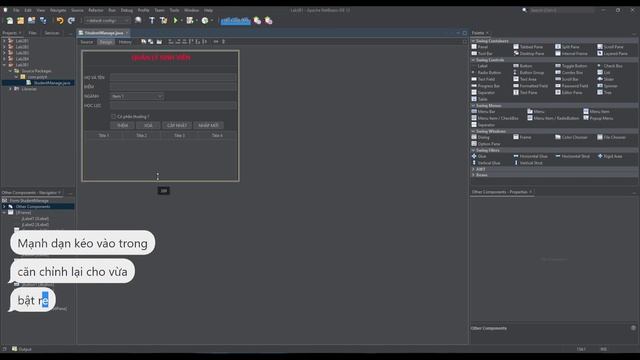The width and height of the screenshot is (640, 360).
Task: Pick the Label component in the Palette
Action: [480, 66]
